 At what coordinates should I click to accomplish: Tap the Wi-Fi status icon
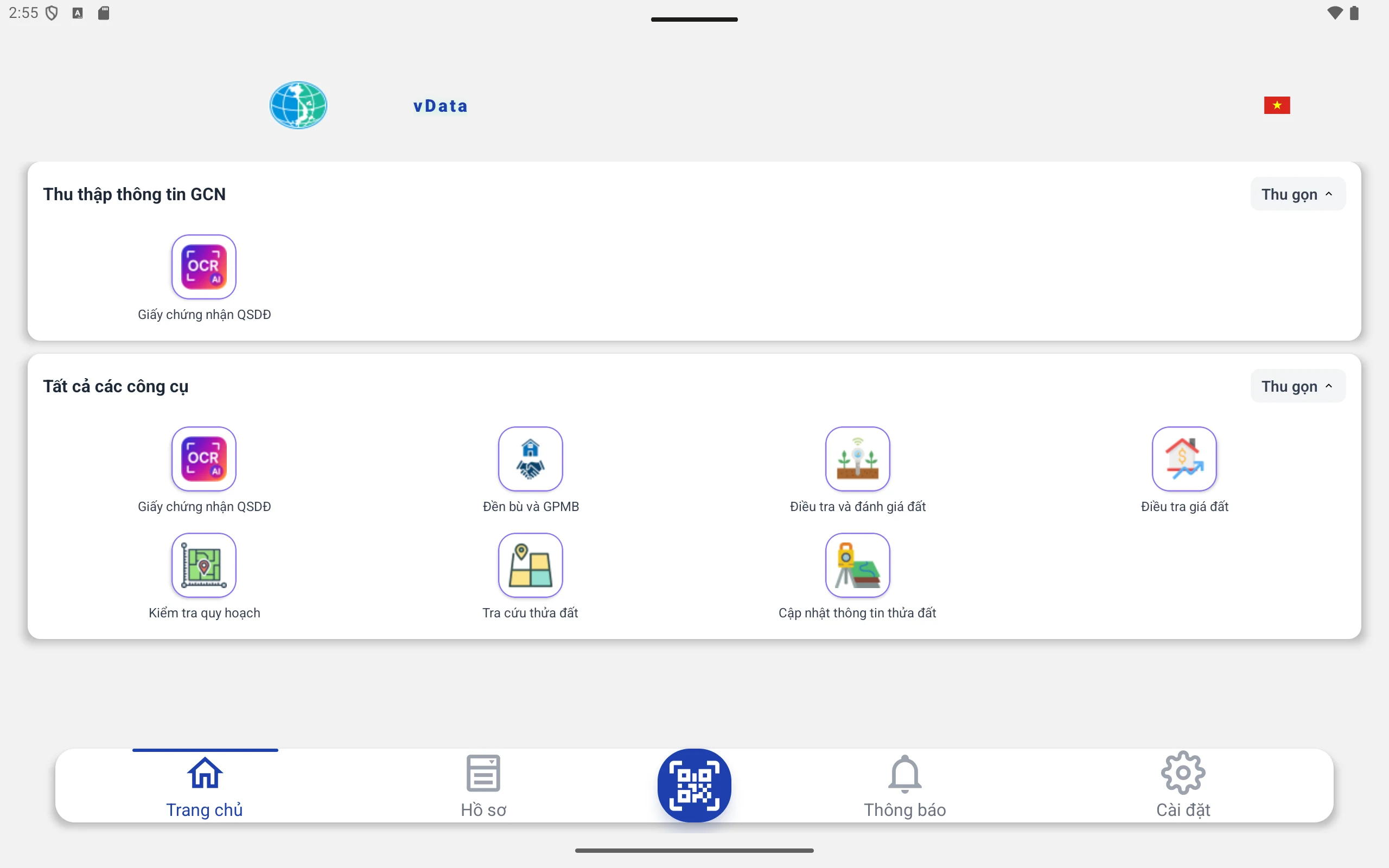click(1335, 12)
